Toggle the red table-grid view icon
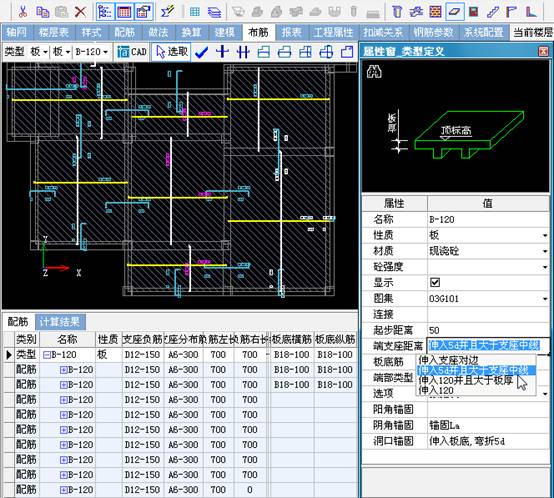 (124, 12)
